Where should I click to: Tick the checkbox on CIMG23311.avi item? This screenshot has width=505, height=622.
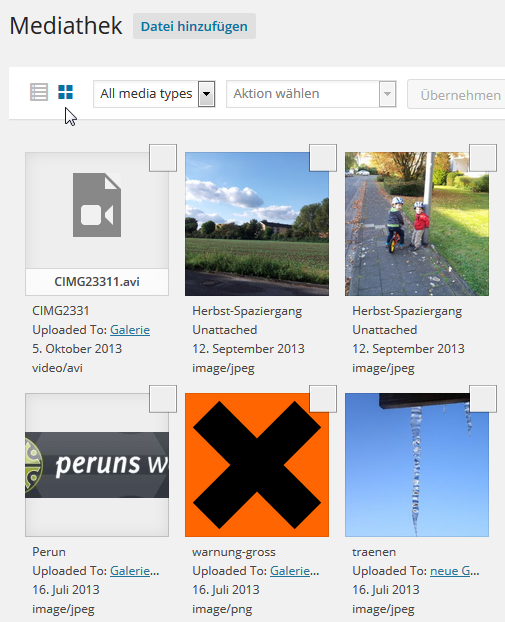click(163, 158)
